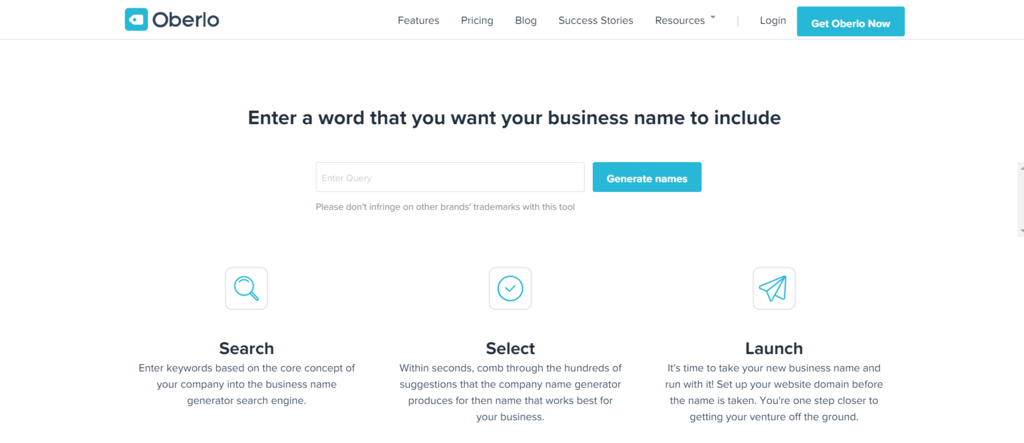The image size is (1024, 443).
Task: Go to the Pricing page
Action: point(477,21)
